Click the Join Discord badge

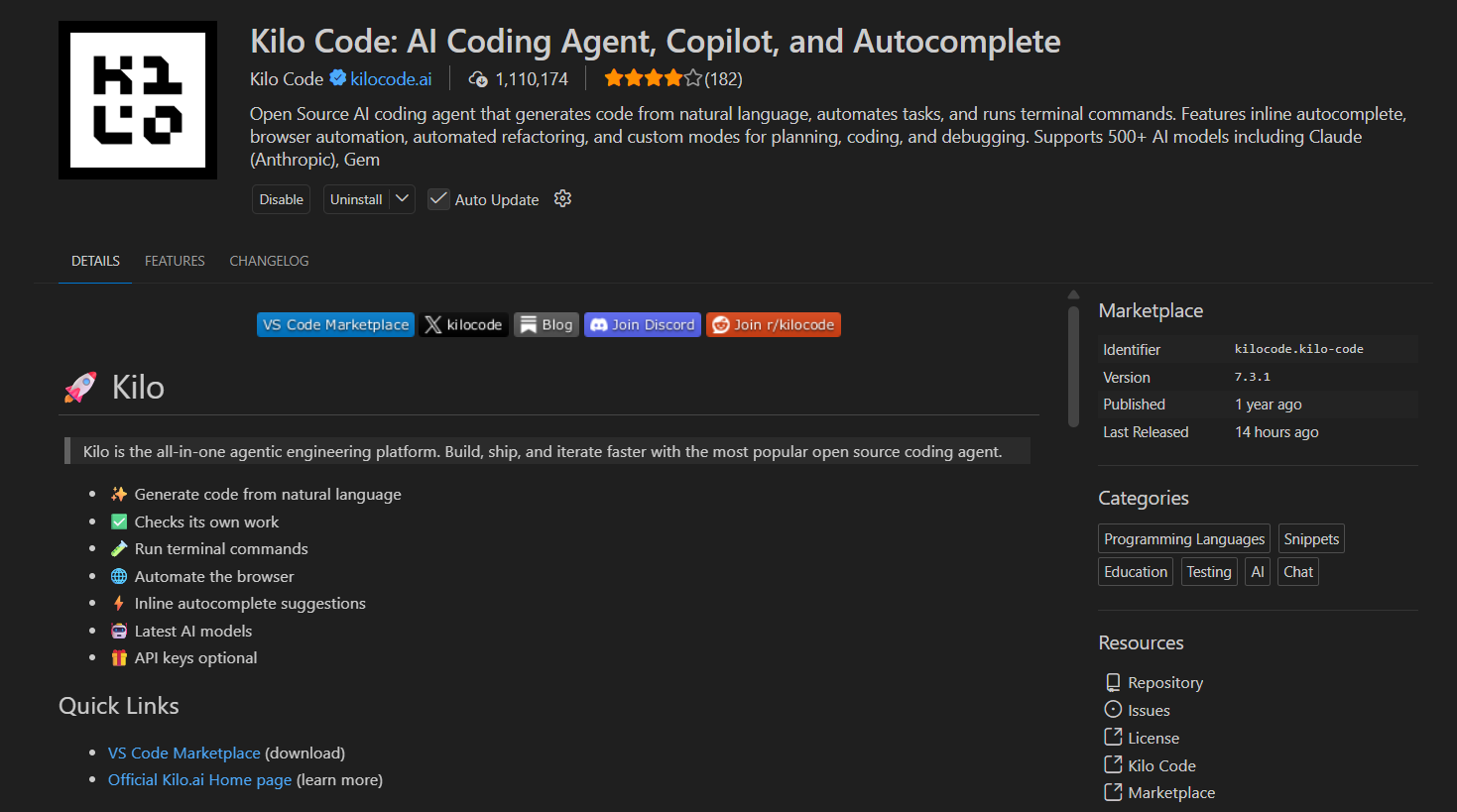[643, 324]
